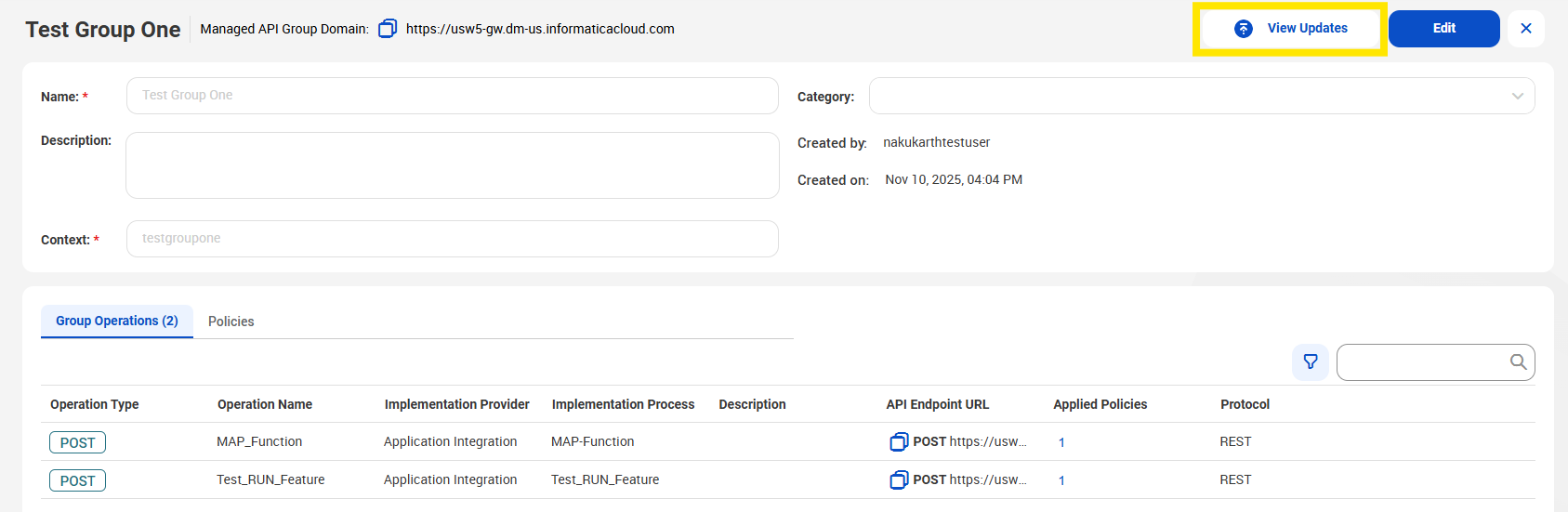This screenshot has height=512, width=1568.
Task: Click the POST badge for Test_RUN_Feature
Action: [78, 480]
